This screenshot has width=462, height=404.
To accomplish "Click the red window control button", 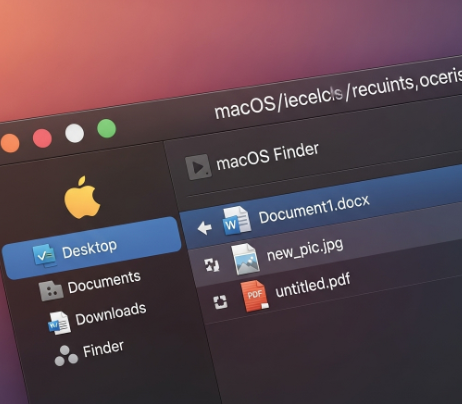I will pyautogui.click(x=42, y=138).
